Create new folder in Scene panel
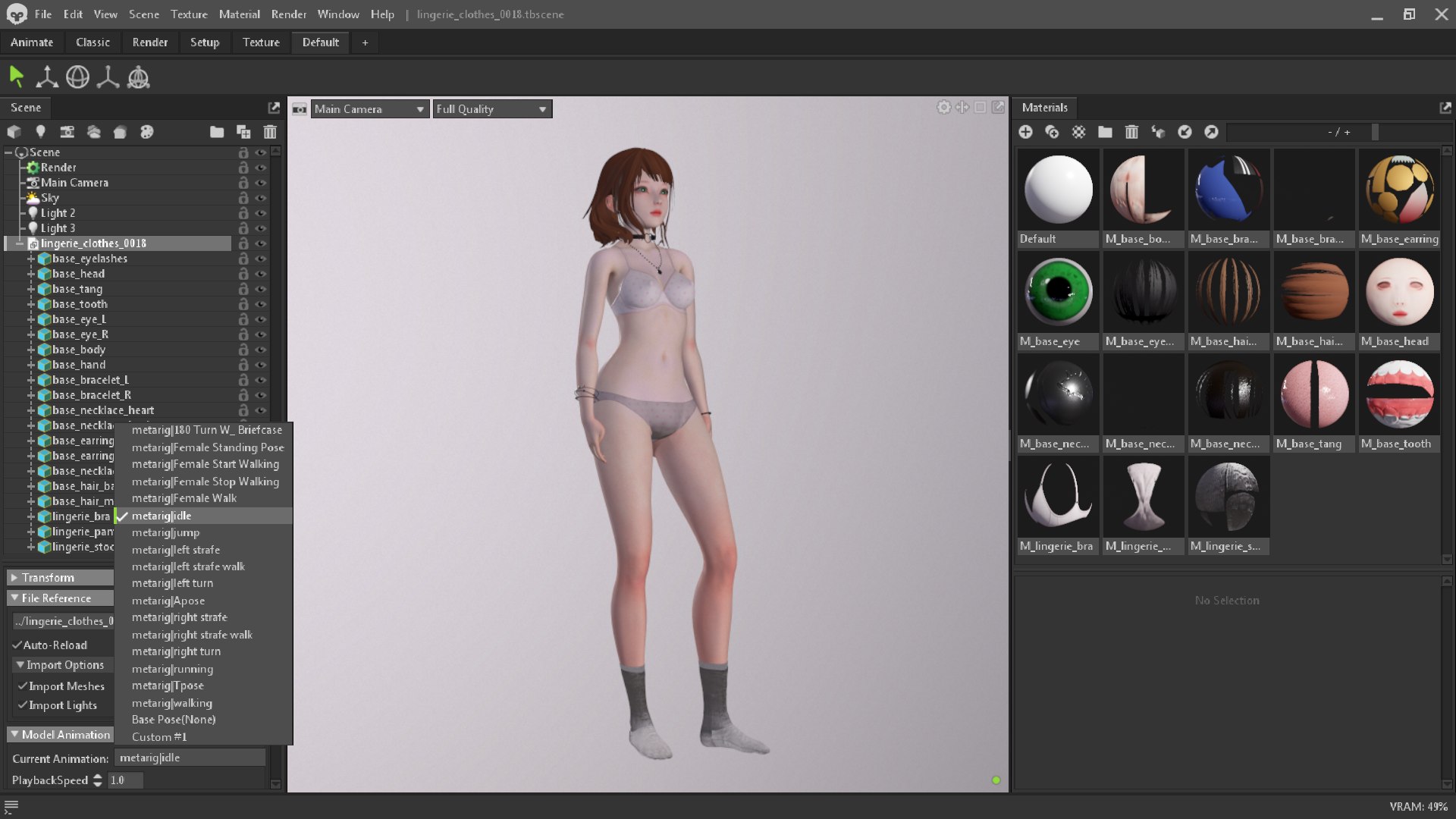The height and width of the screenshot is (819, 1456). click(217, 132)
